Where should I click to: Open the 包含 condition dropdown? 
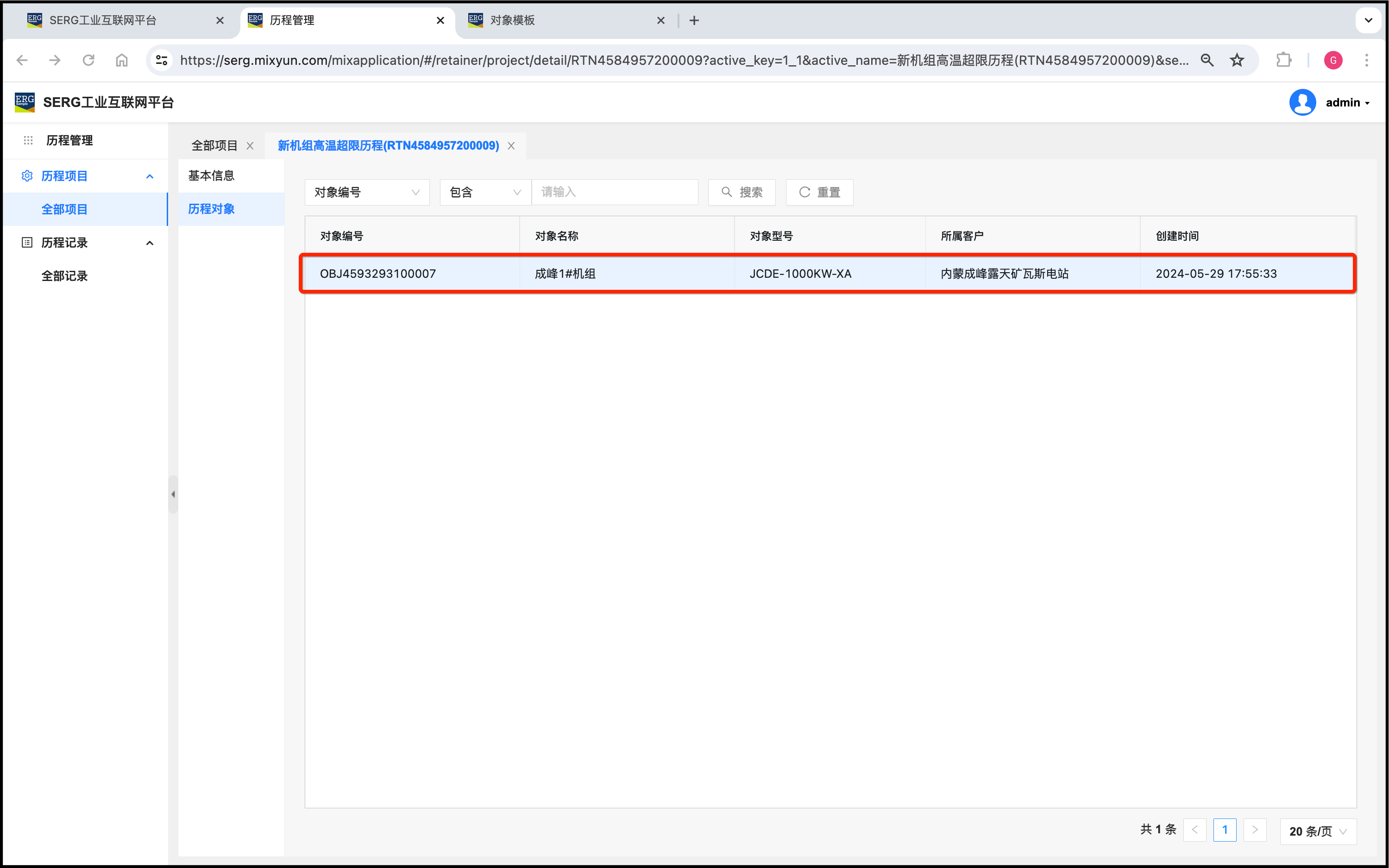[x=484, y=192]
